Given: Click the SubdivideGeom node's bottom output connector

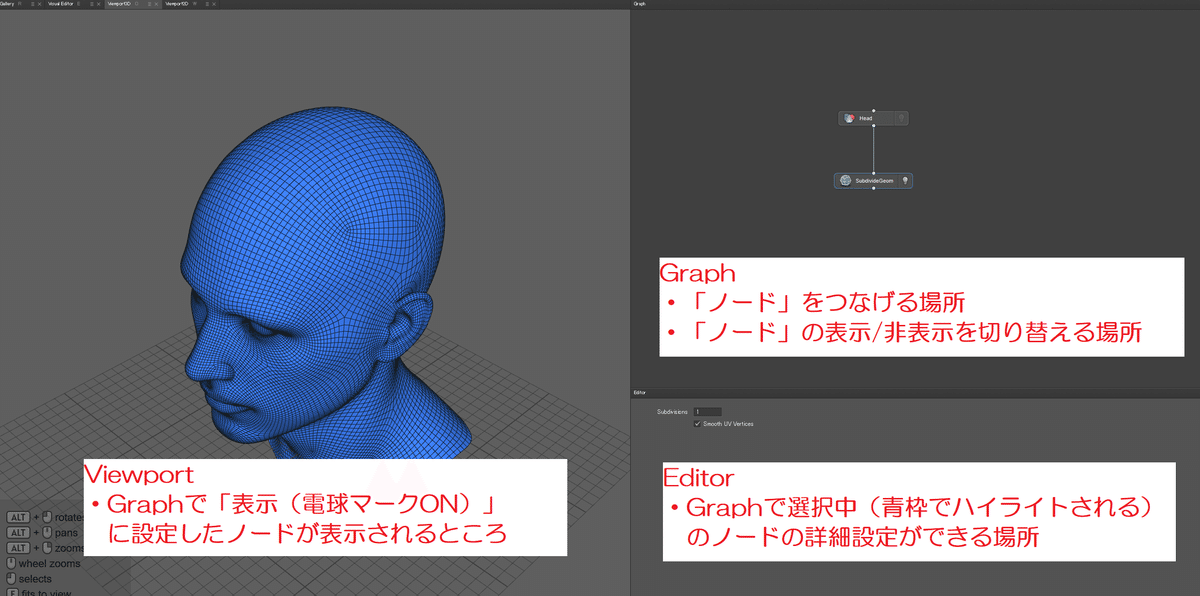Looking at the screenshot, I should [x=873, y=190].
